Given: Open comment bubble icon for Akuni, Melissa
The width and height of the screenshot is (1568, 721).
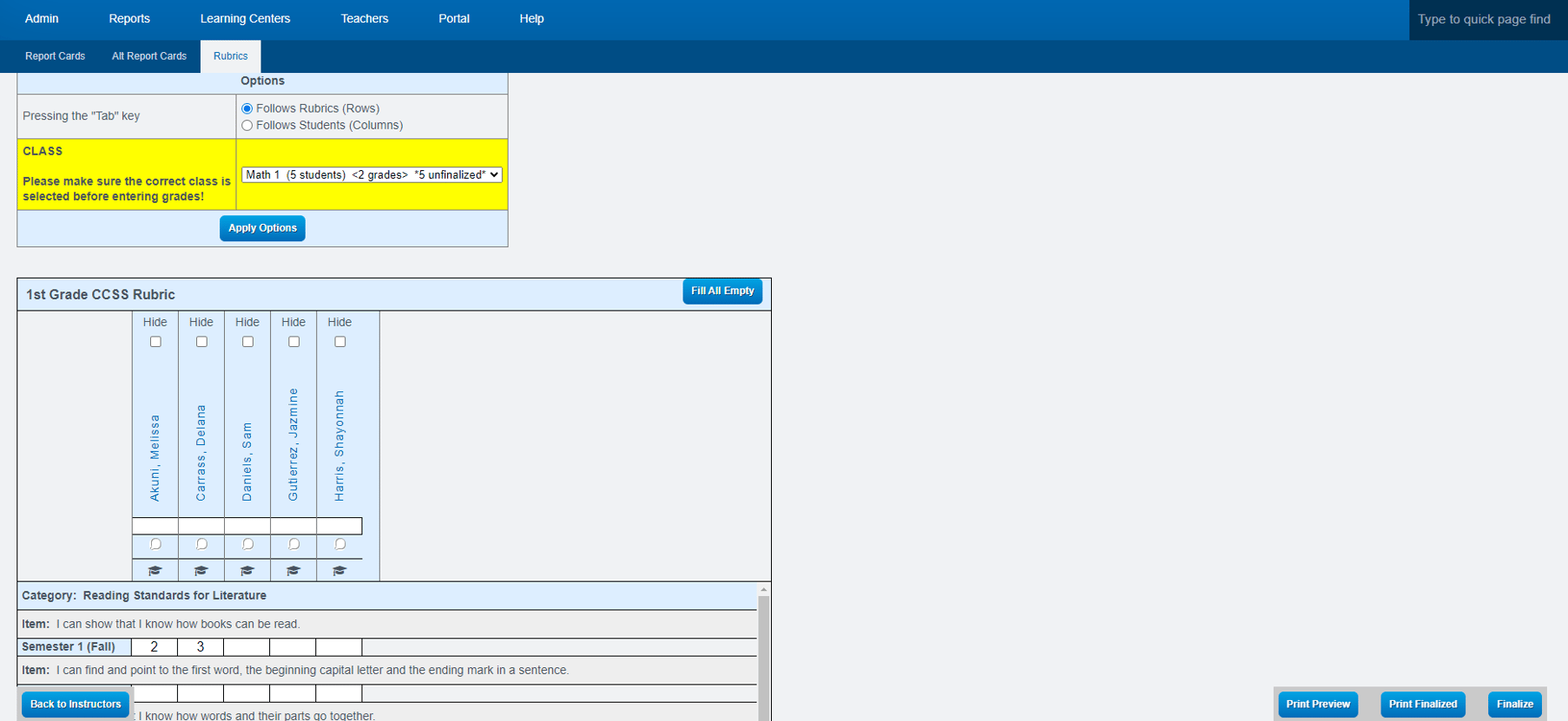Looking at the screenshot, I should pos(155,544).
